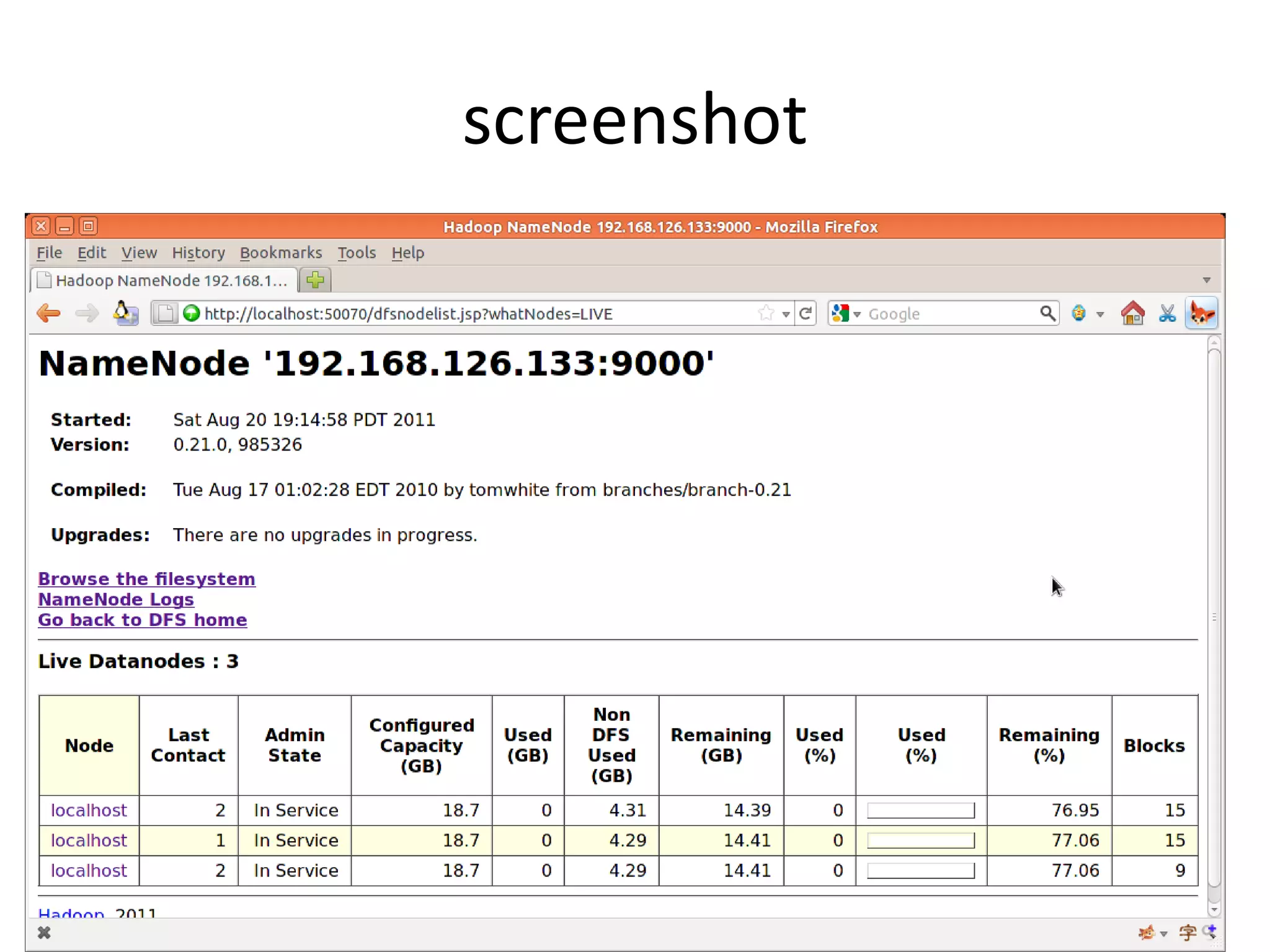
Task: Sort by Admin State column header
Action: coord(295,745)
